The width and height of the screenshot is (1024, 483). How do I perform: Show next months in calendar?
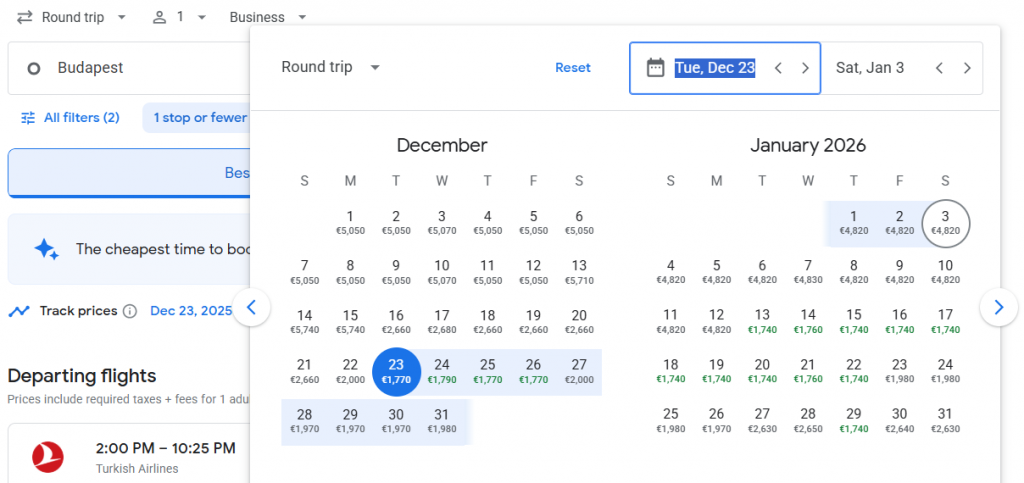click(x=999, y=307)
